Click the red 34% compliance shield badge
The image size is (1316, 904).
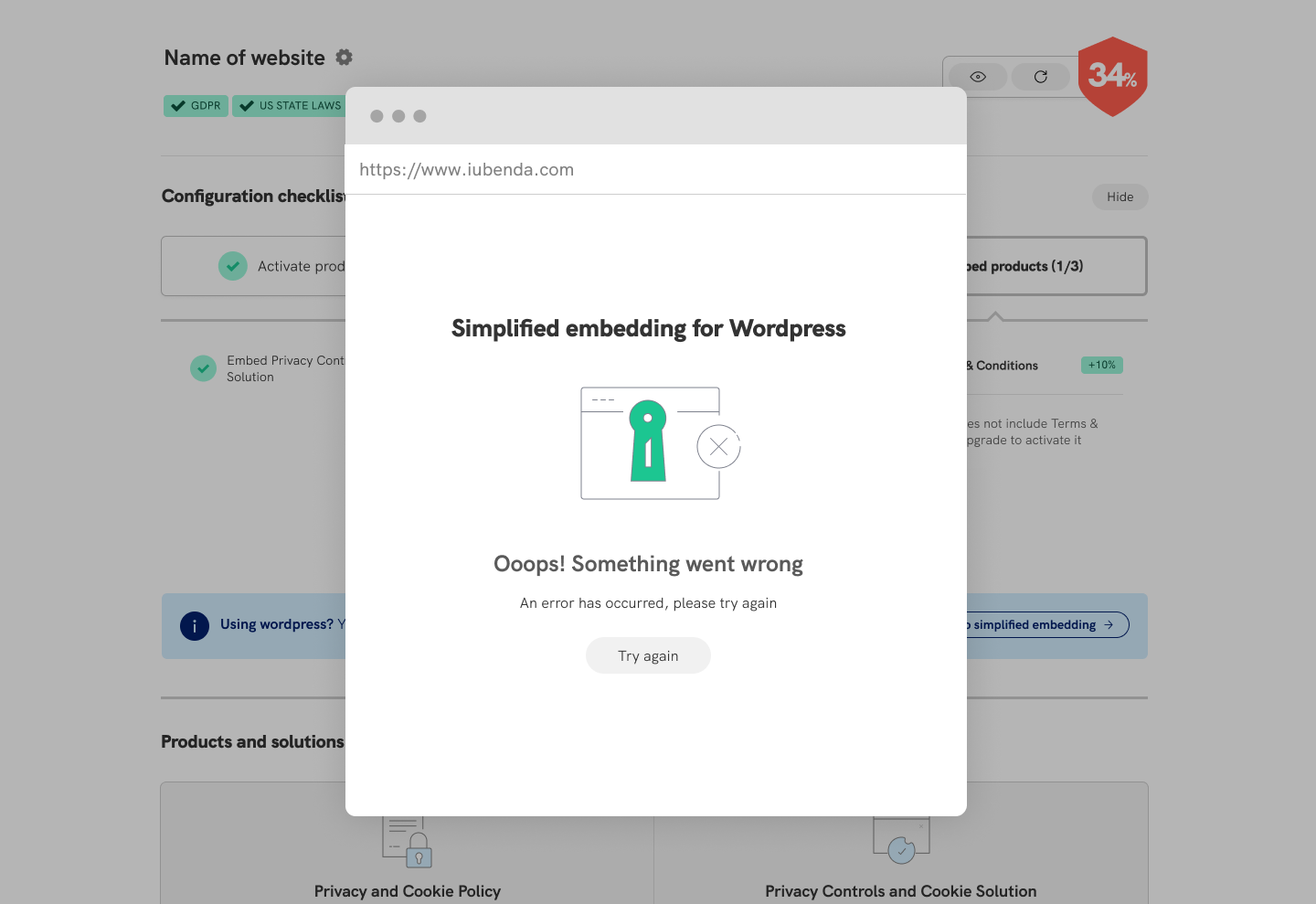point(1112,77)
